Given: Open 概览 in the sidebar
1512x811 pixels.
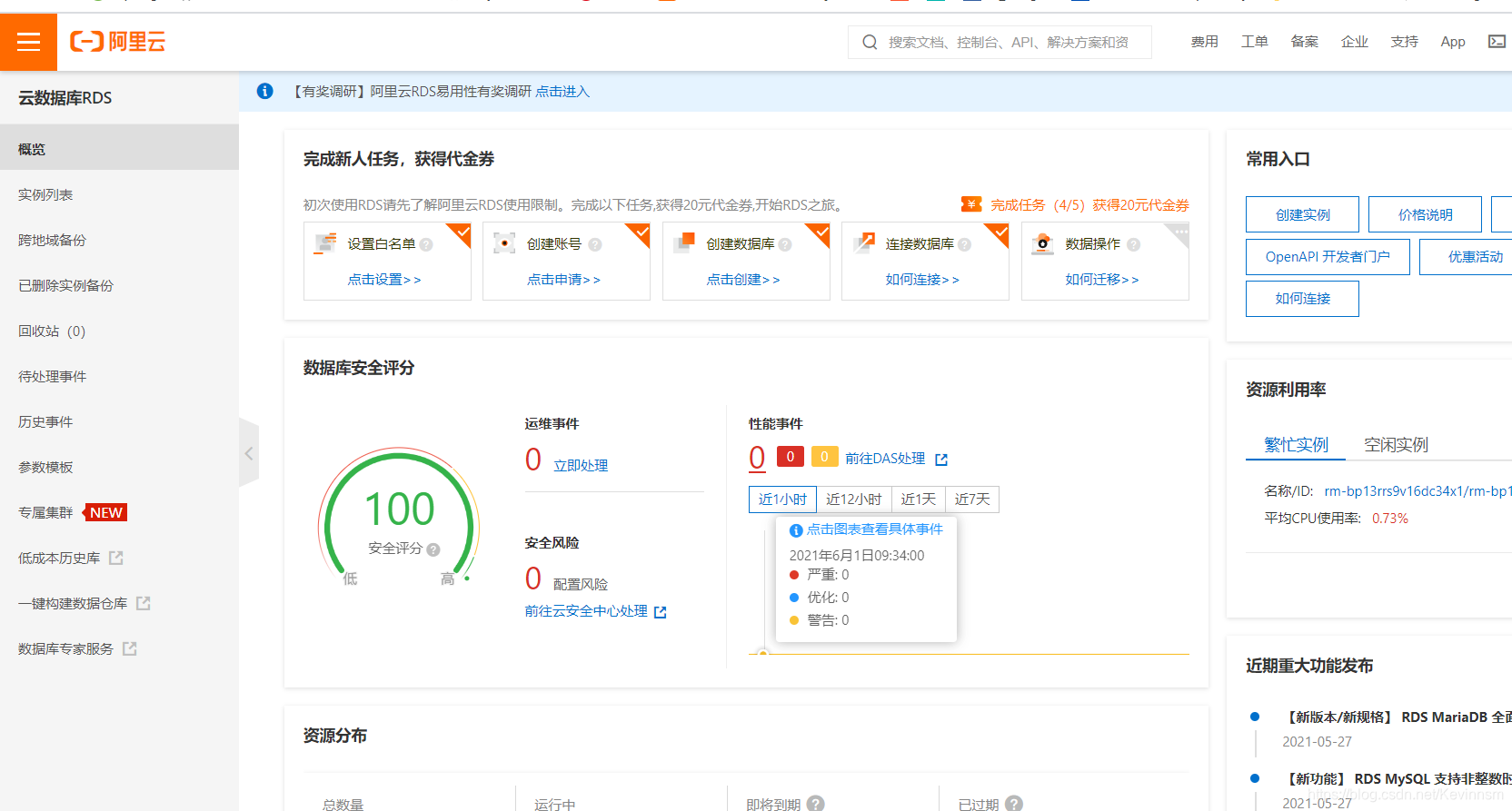Looking at the screenshot, I should [x=119, y=149].
